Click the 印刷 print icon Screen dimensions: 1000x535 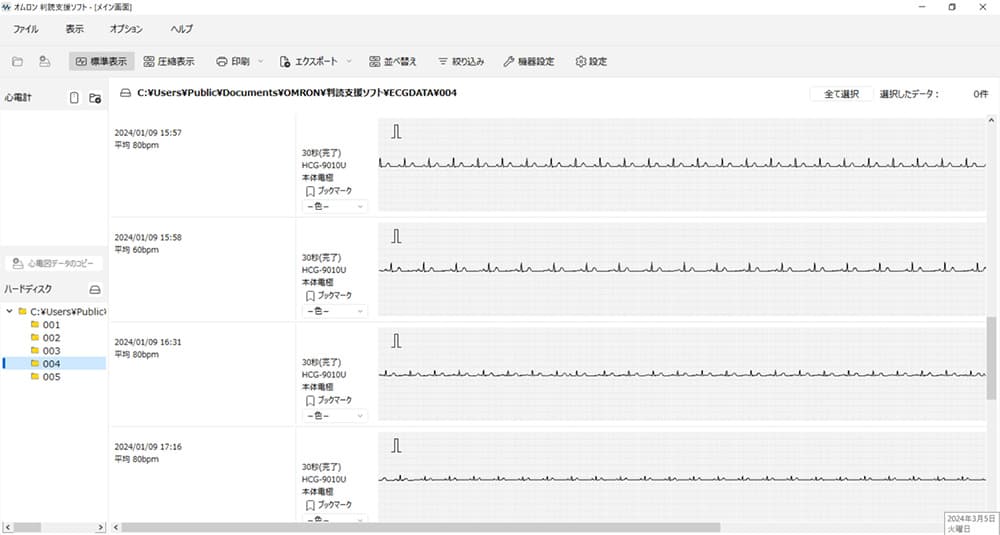[x=222, y=61]
